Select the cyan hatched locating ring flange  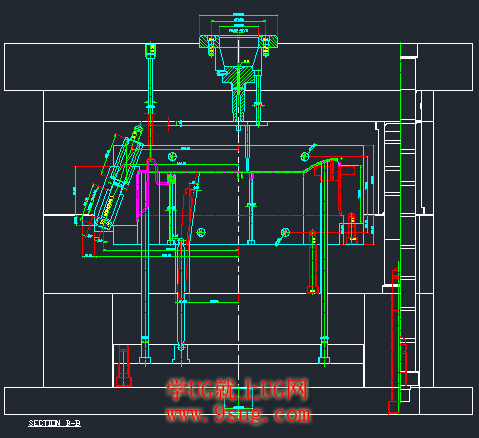pyautogui.click(x=238, y=41)
